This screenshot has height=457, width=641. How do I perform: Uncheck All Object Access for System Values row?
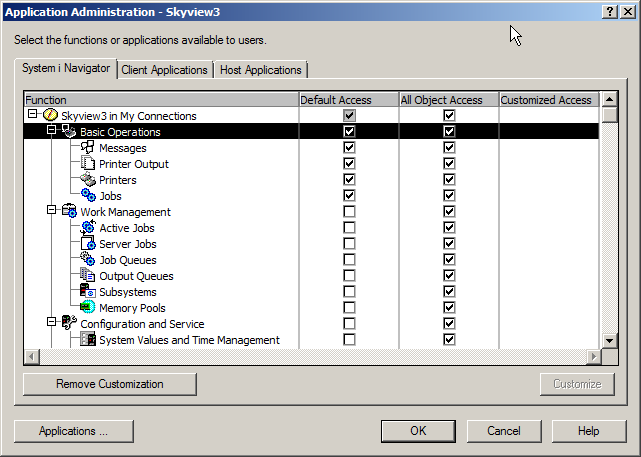point(449,339)
